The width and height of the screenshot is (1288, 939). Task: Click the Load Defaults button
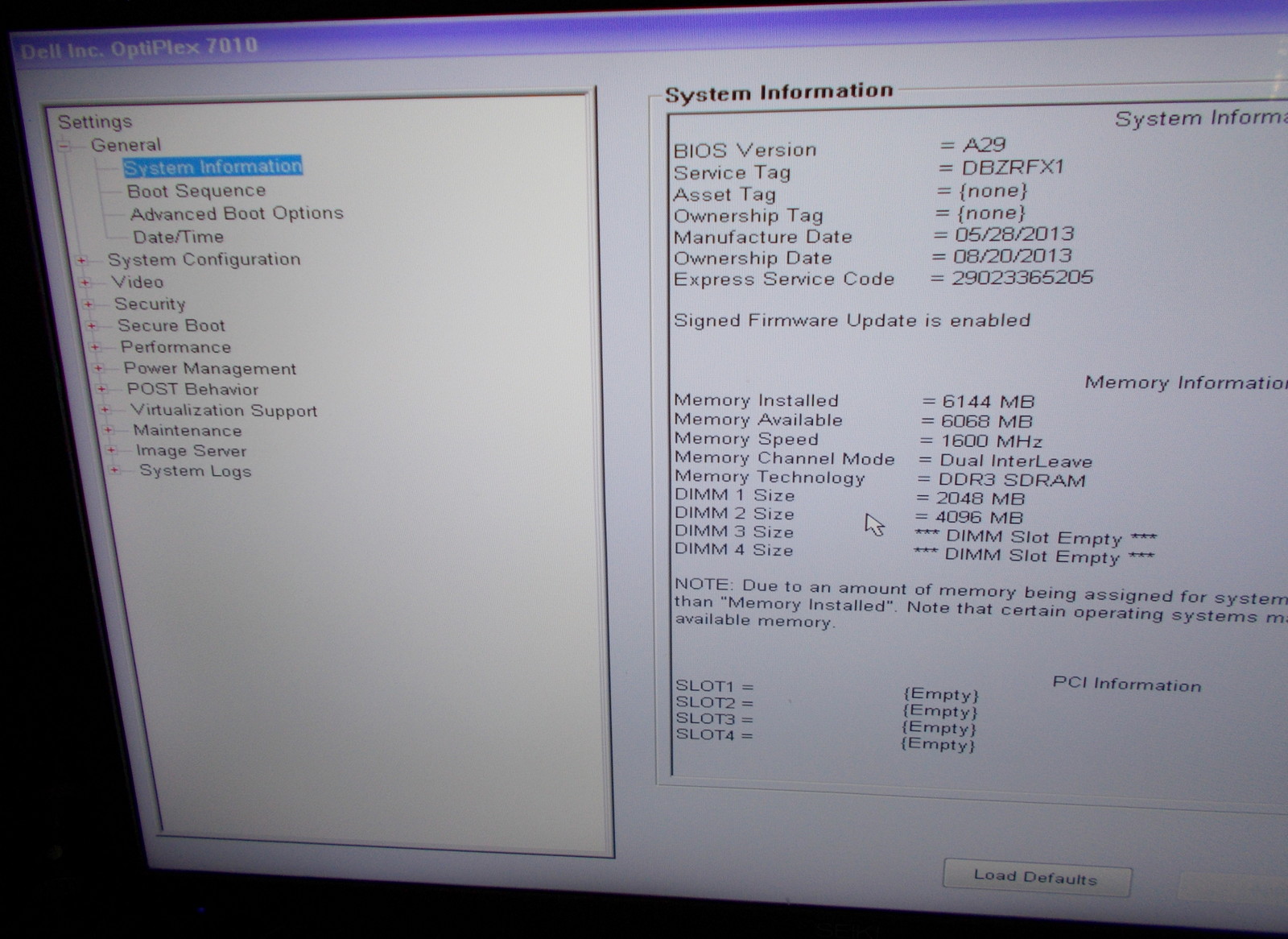pos(1035,877)
